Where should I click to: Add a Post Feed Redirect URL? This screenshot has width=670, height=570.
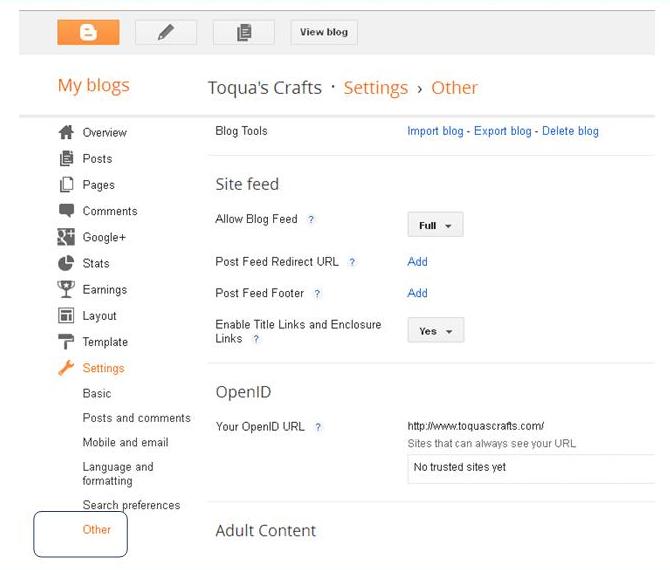pyautogui.click(x=417, y=262)
